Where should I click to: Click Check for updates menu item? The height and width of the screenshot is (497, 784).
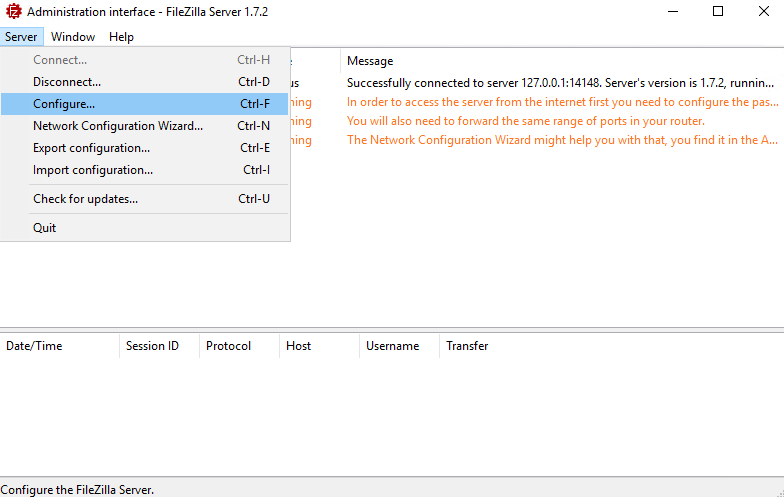pos(85,199)
